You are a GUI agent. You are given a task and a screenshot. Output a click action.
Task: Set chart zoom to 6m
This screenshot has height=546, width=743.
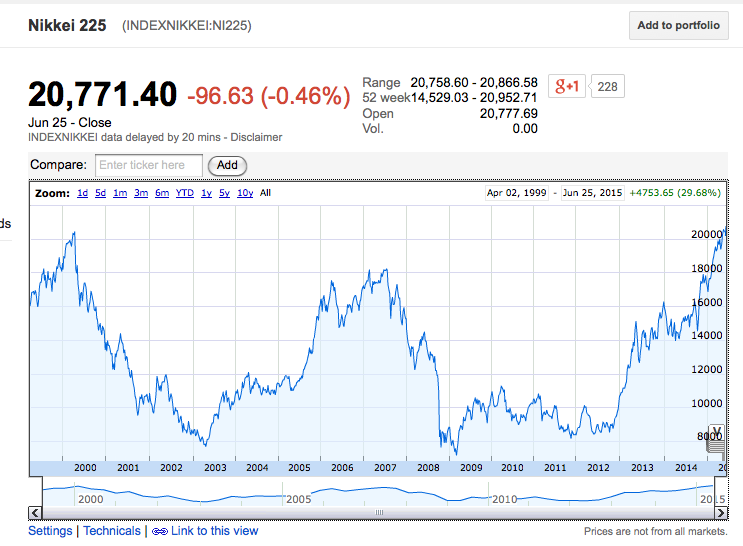[x=162, y=193]
